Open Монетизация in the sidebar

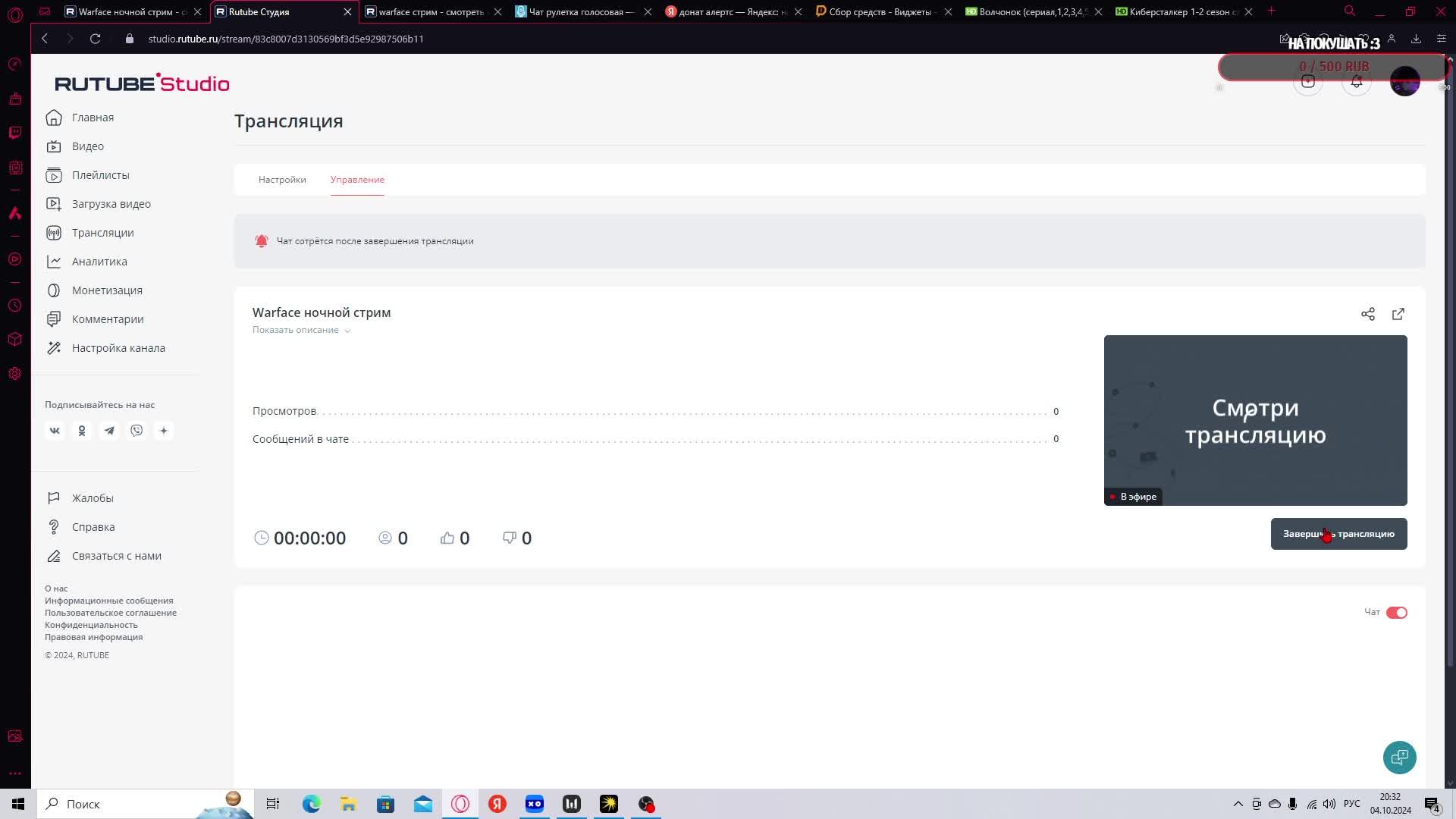94,290
